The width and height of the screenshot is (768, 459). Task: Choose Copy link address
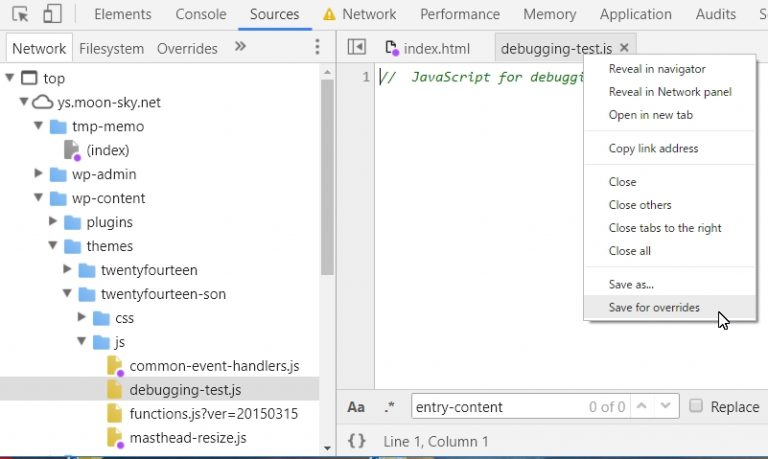click(x=670, y=148)
